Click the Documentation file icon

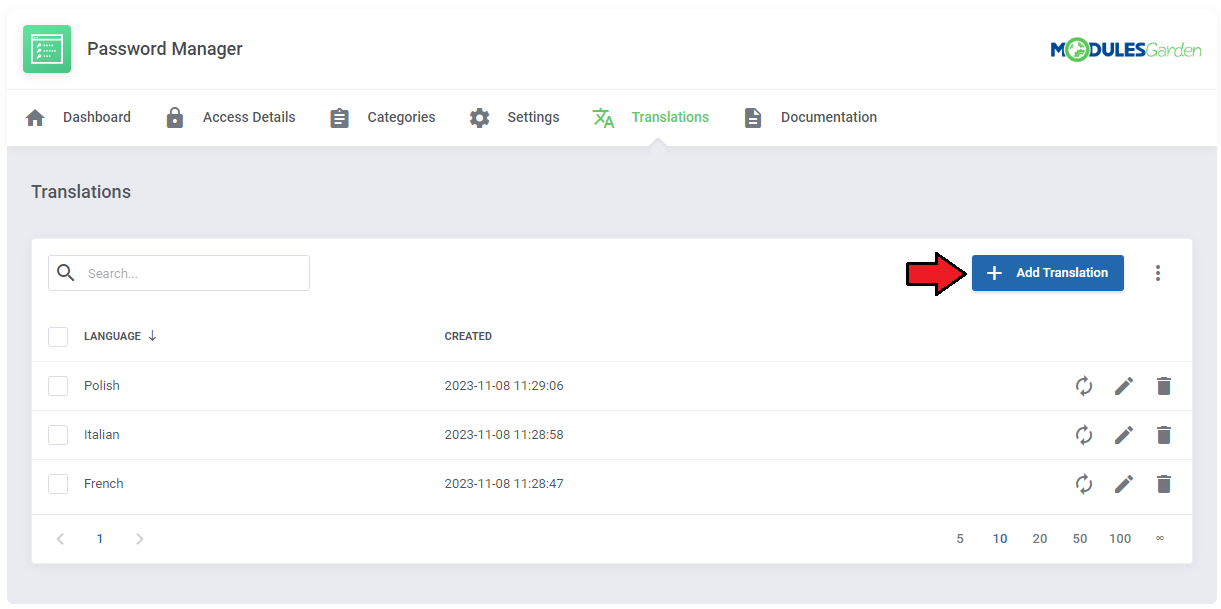(753, 118)
